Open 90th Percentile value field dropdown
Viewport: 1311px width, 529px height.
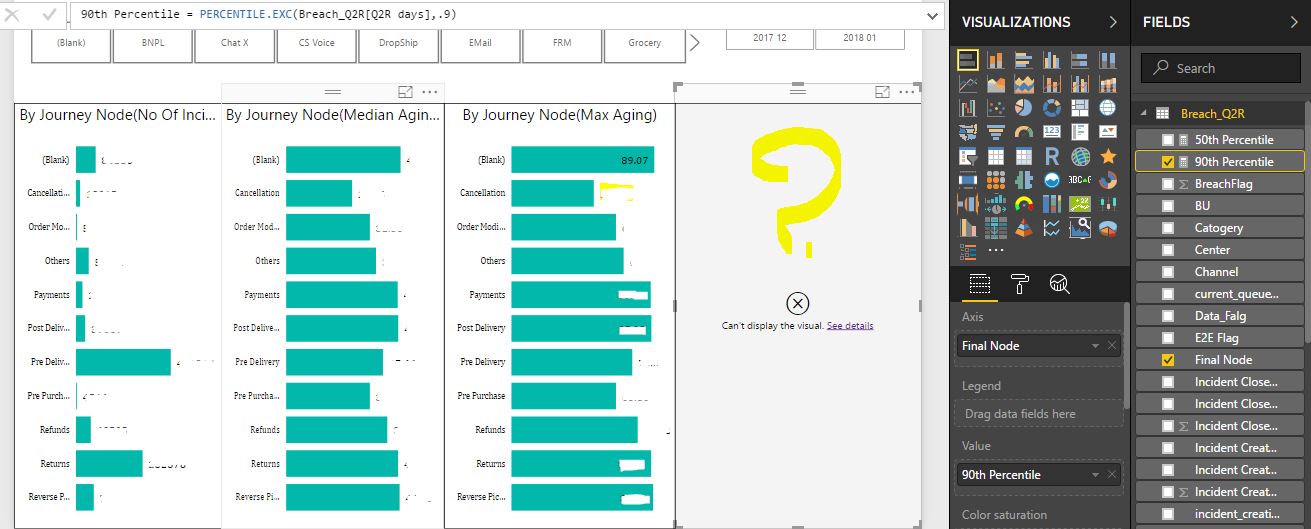pyautogui.click(x=1097, y=475)
